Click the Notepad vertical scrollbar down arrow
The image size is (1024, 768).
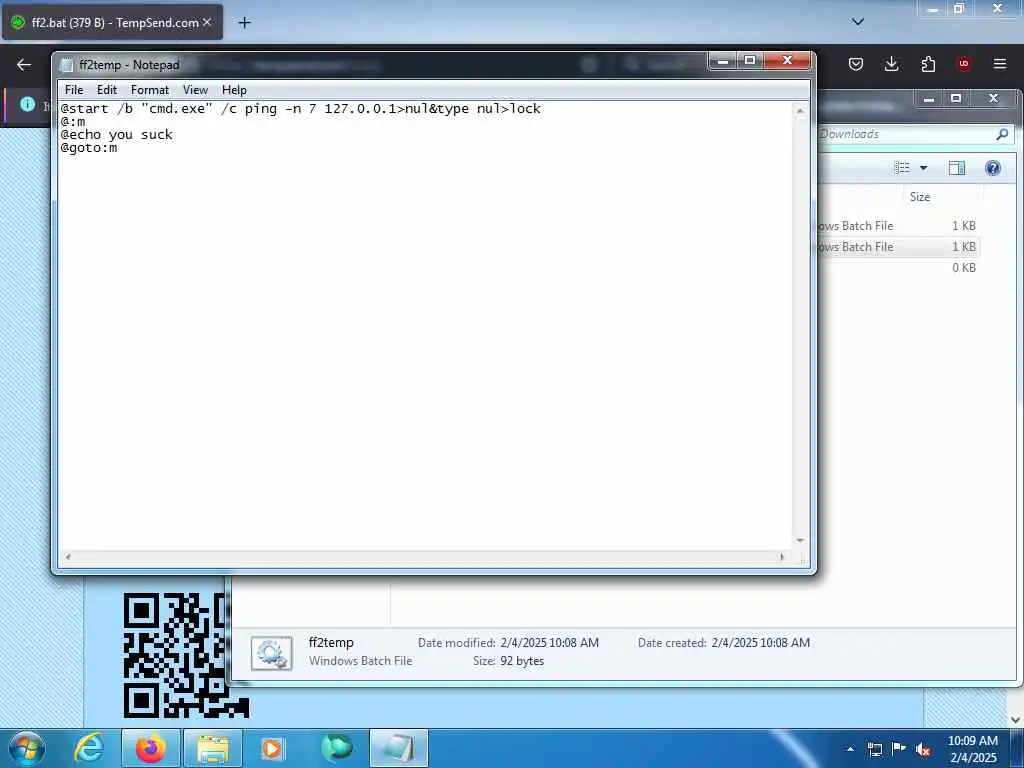[800, 541]
